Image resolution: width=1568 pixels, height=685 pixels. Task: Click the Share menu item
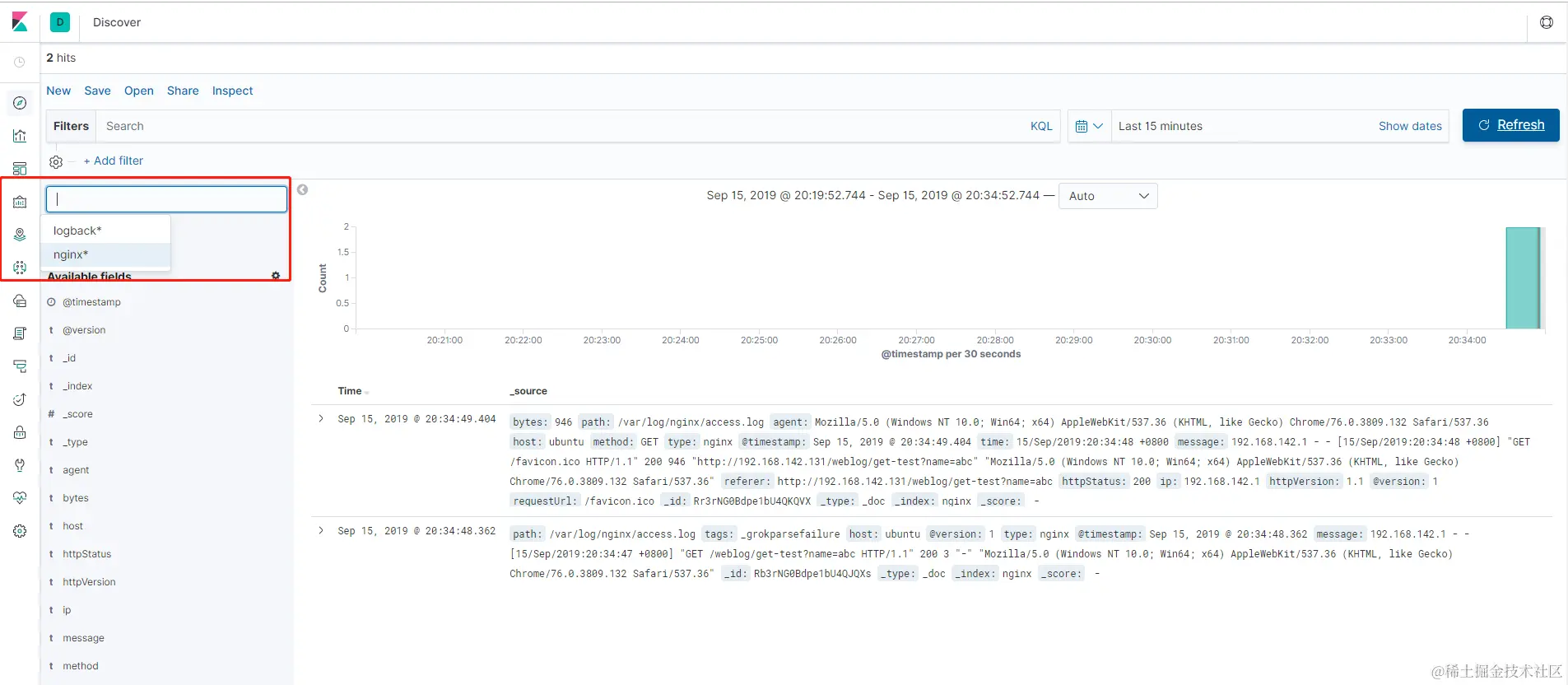point(183,91)
